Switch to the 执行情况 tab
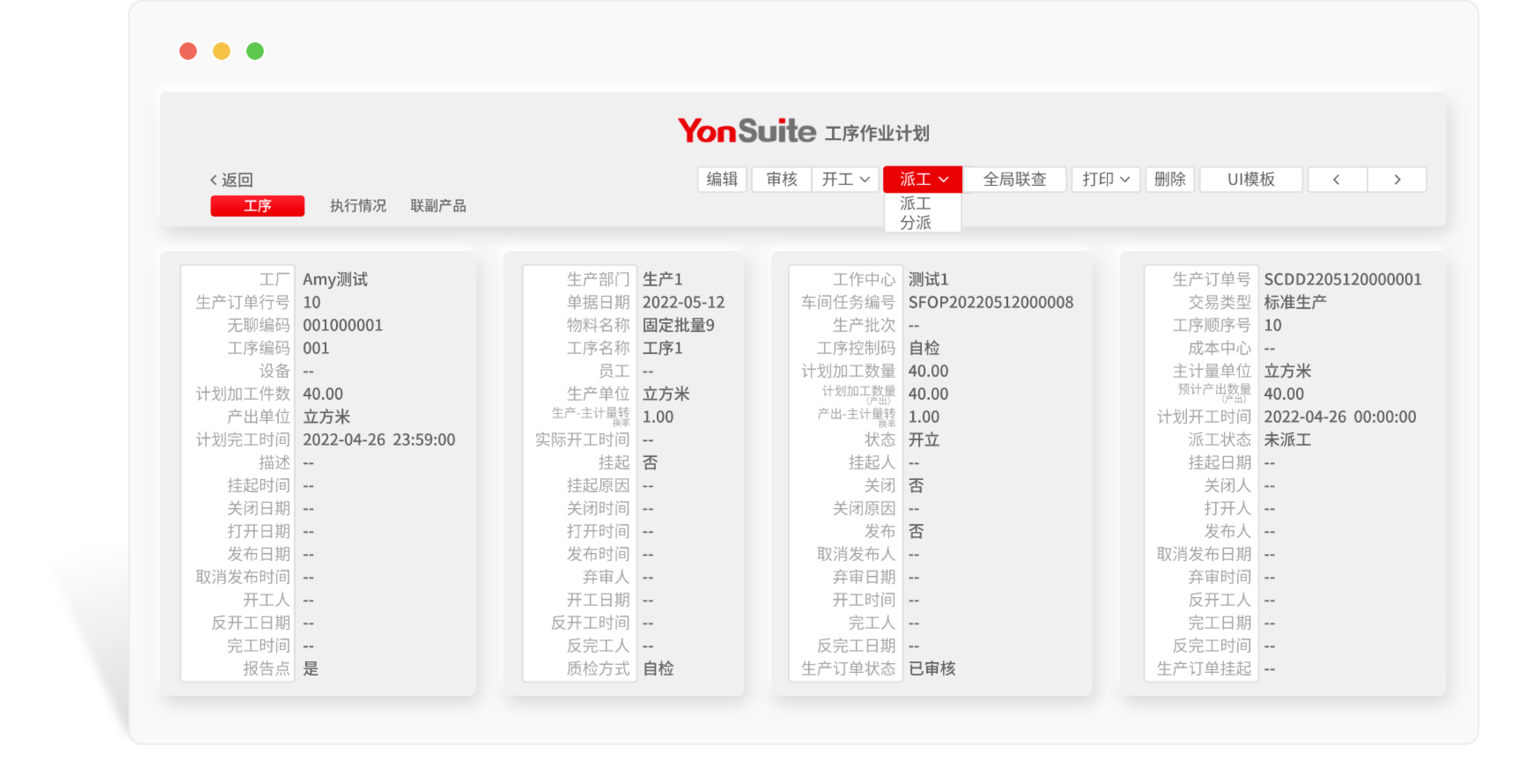 pyautogui.click(x=357, y=206)
